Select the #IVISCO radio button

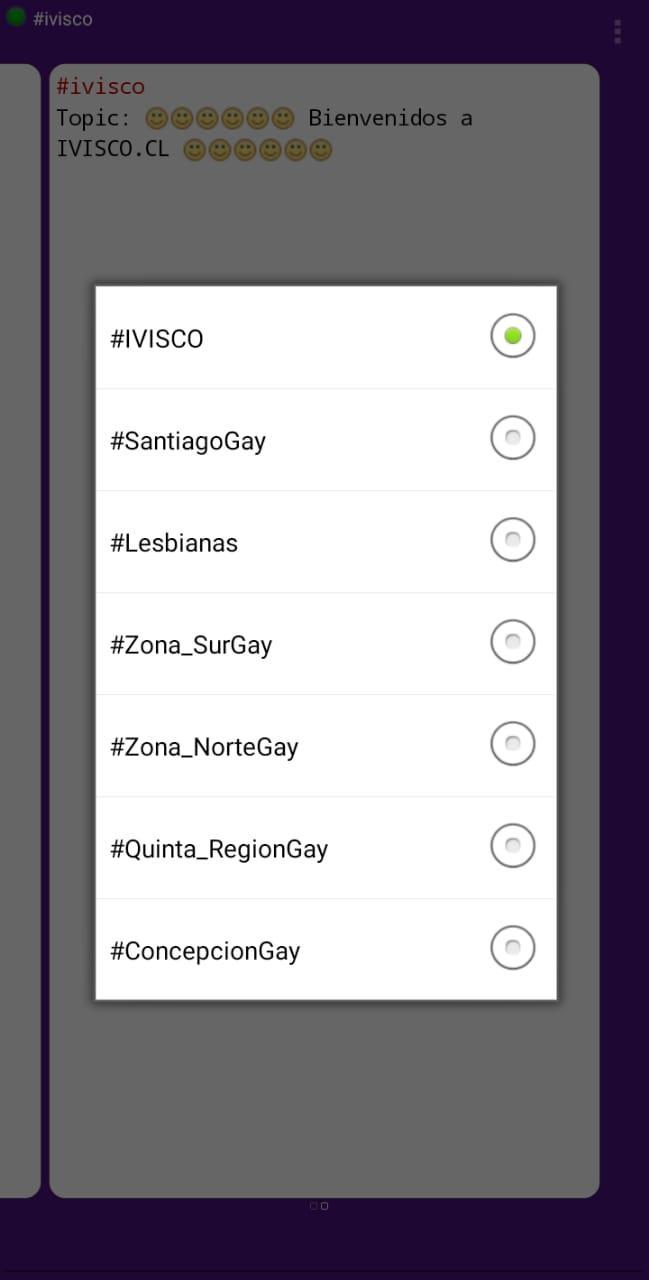click(512, 336)
